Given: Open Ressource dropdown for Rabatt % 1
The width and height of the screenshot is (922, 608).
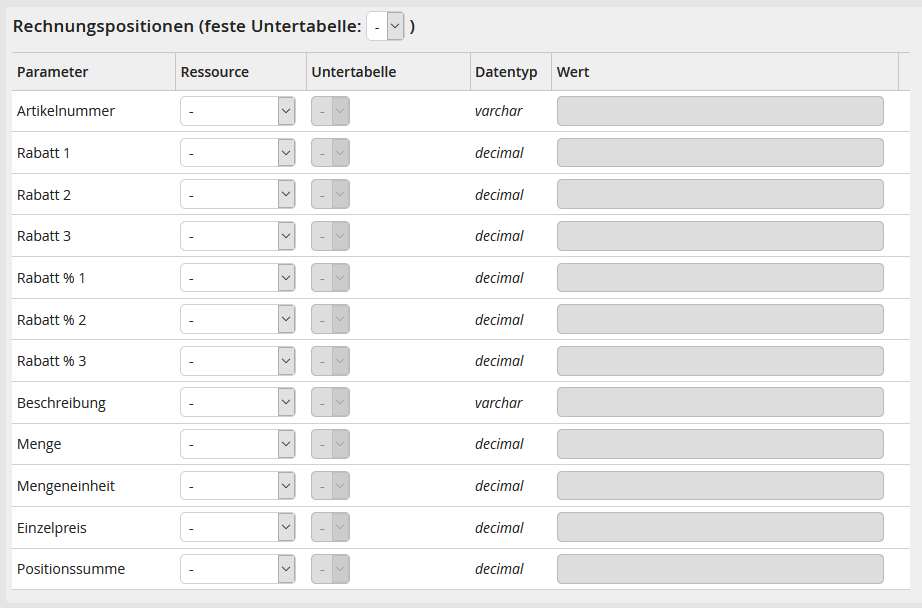Looking at the screenshot, I should click(238, 278).
